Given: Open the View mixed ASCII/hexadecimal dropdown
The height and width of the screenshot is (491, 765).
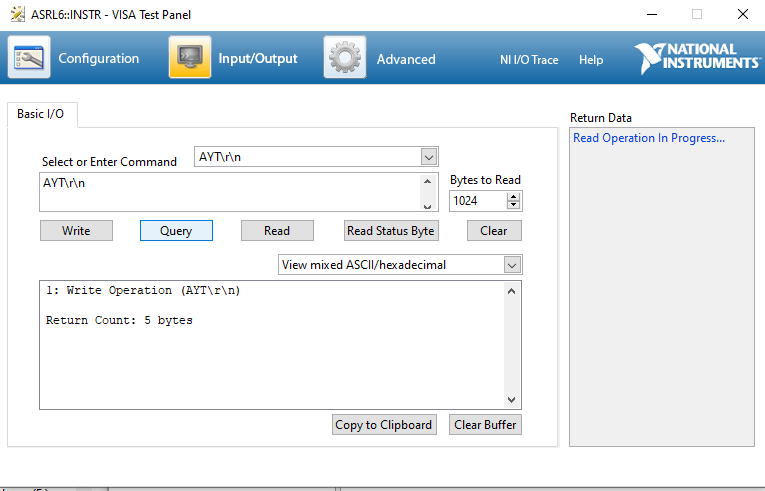Looking at the screenshot, I should coord(513,265).
